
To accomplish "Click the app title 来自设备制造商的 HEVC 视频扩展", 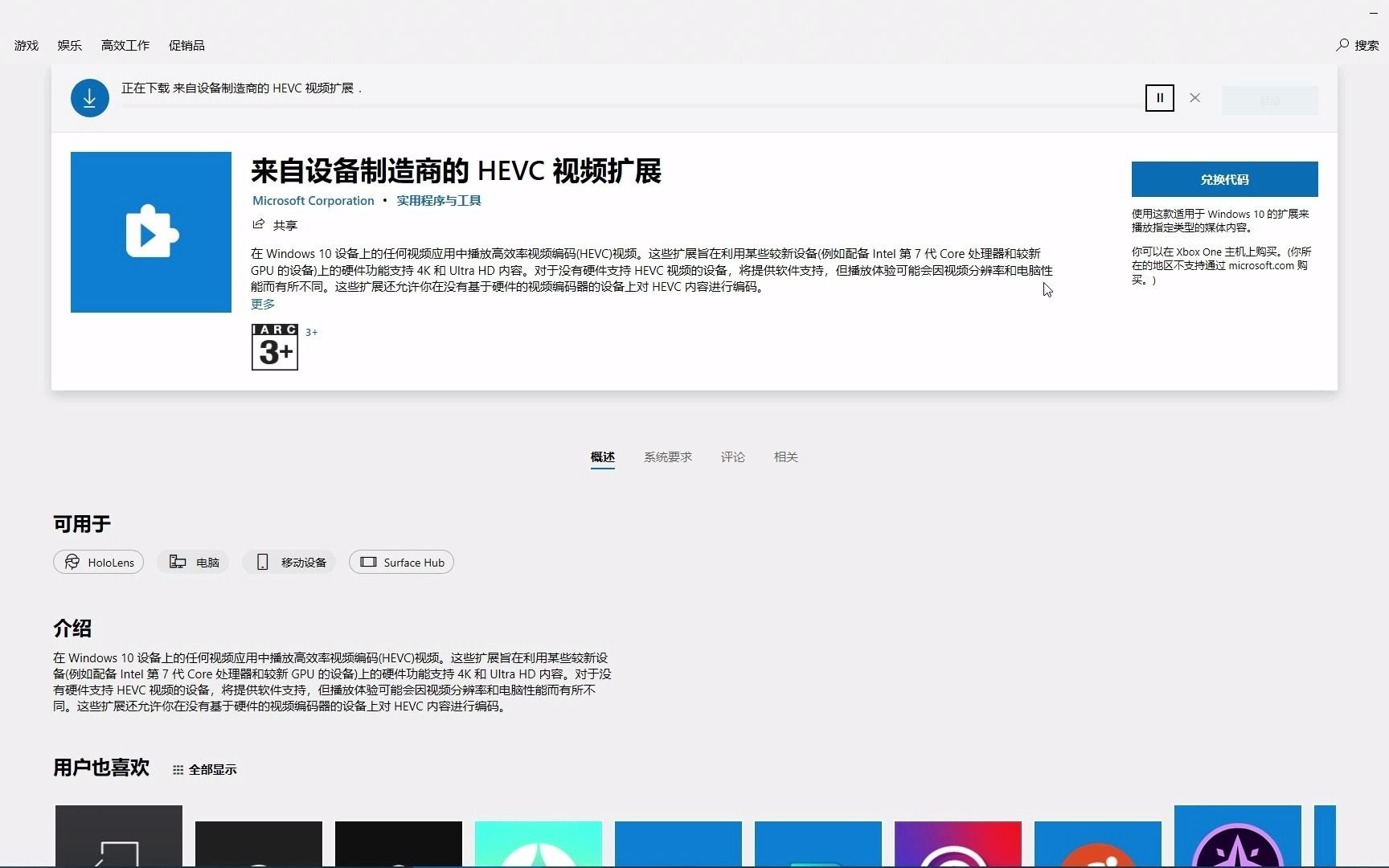I will pos(457,171).
